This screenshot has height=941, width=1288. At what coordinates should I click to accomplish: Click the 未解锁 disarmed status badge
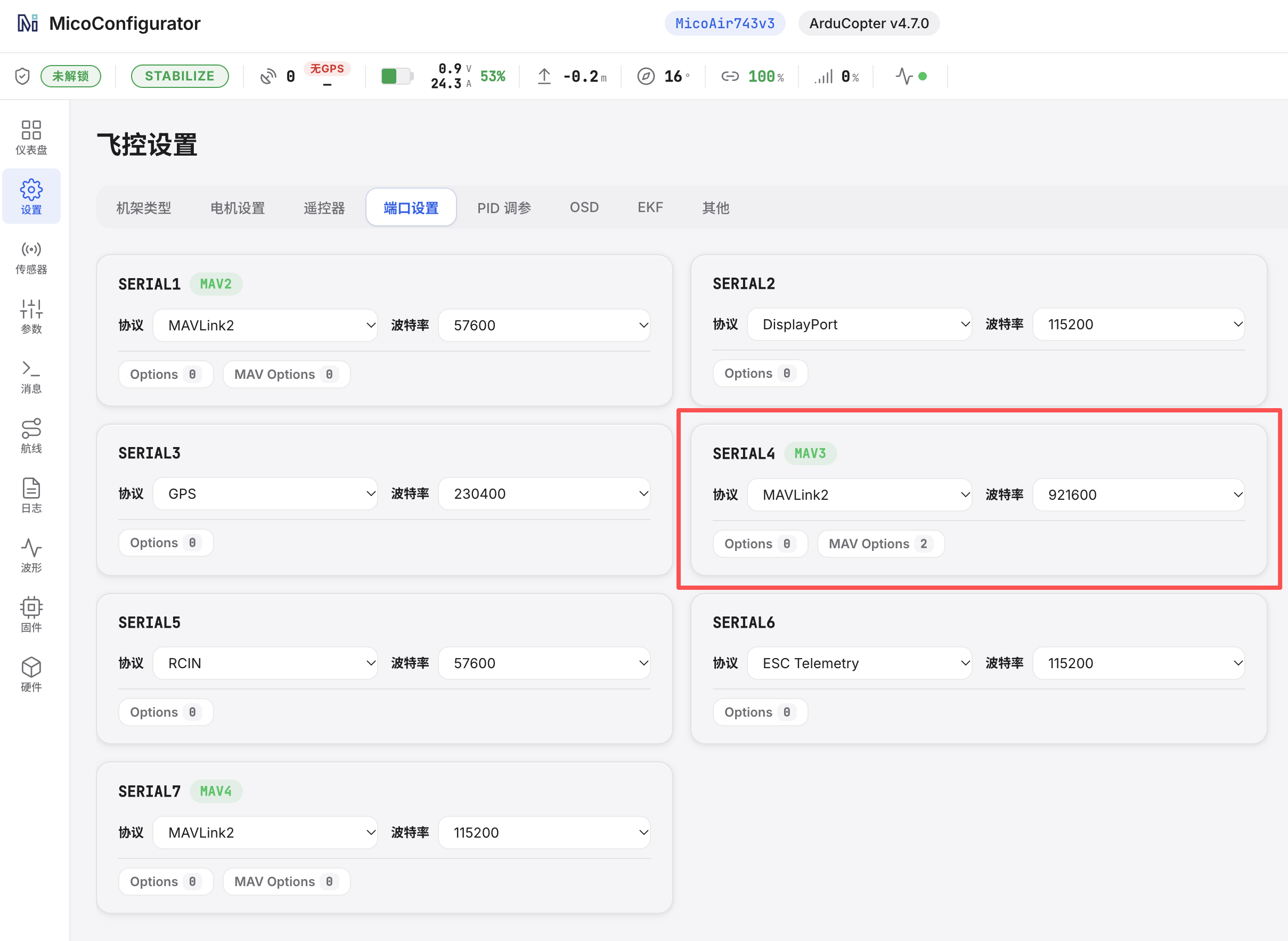tap(71, 76)
